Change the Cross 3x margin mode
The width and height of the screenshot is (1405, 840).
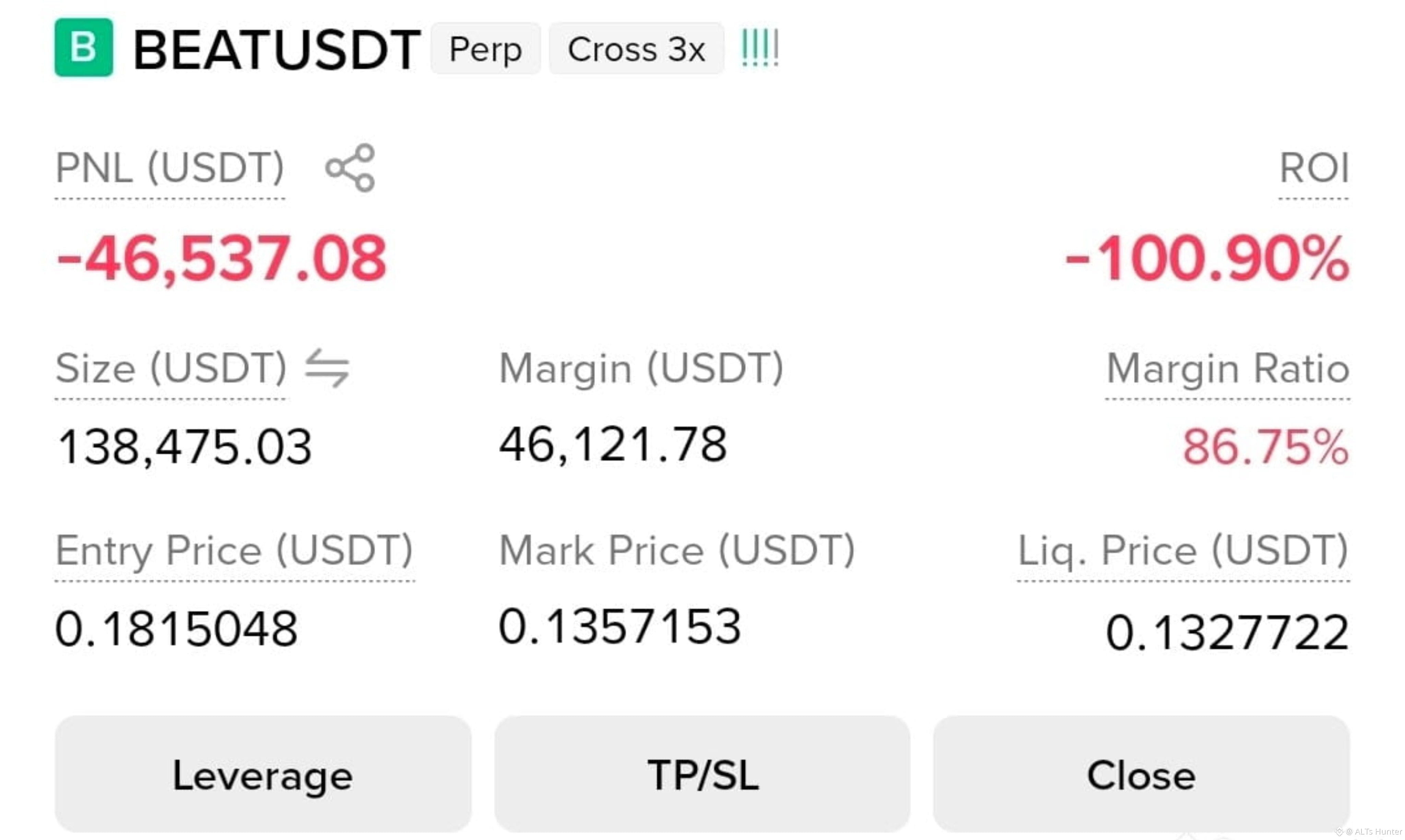(x=637, y=49)
